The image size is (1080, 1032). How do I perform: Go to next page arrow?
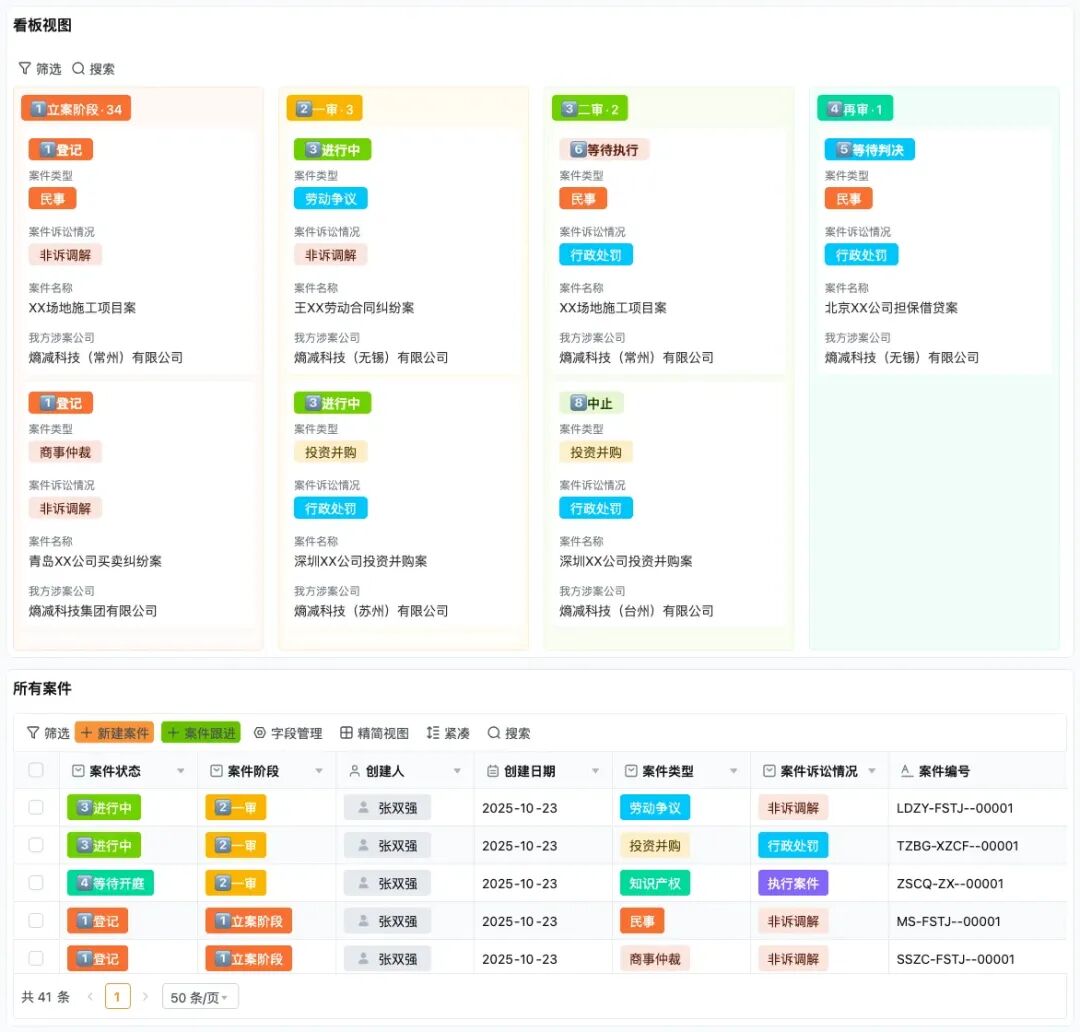tap(145, 996)
